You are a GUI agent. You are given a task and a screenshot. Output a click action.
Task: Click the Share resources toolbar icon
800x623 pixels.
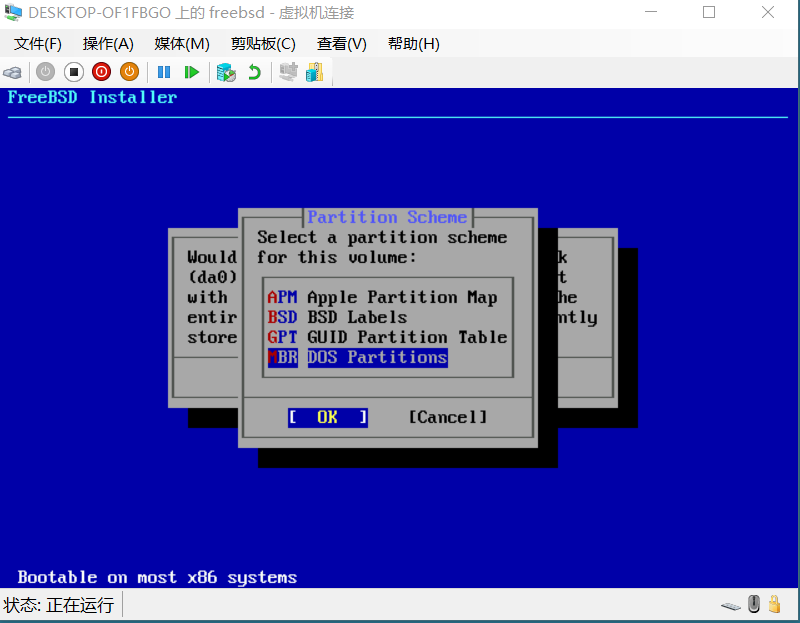pyautogui.click(x=315, y=72)
